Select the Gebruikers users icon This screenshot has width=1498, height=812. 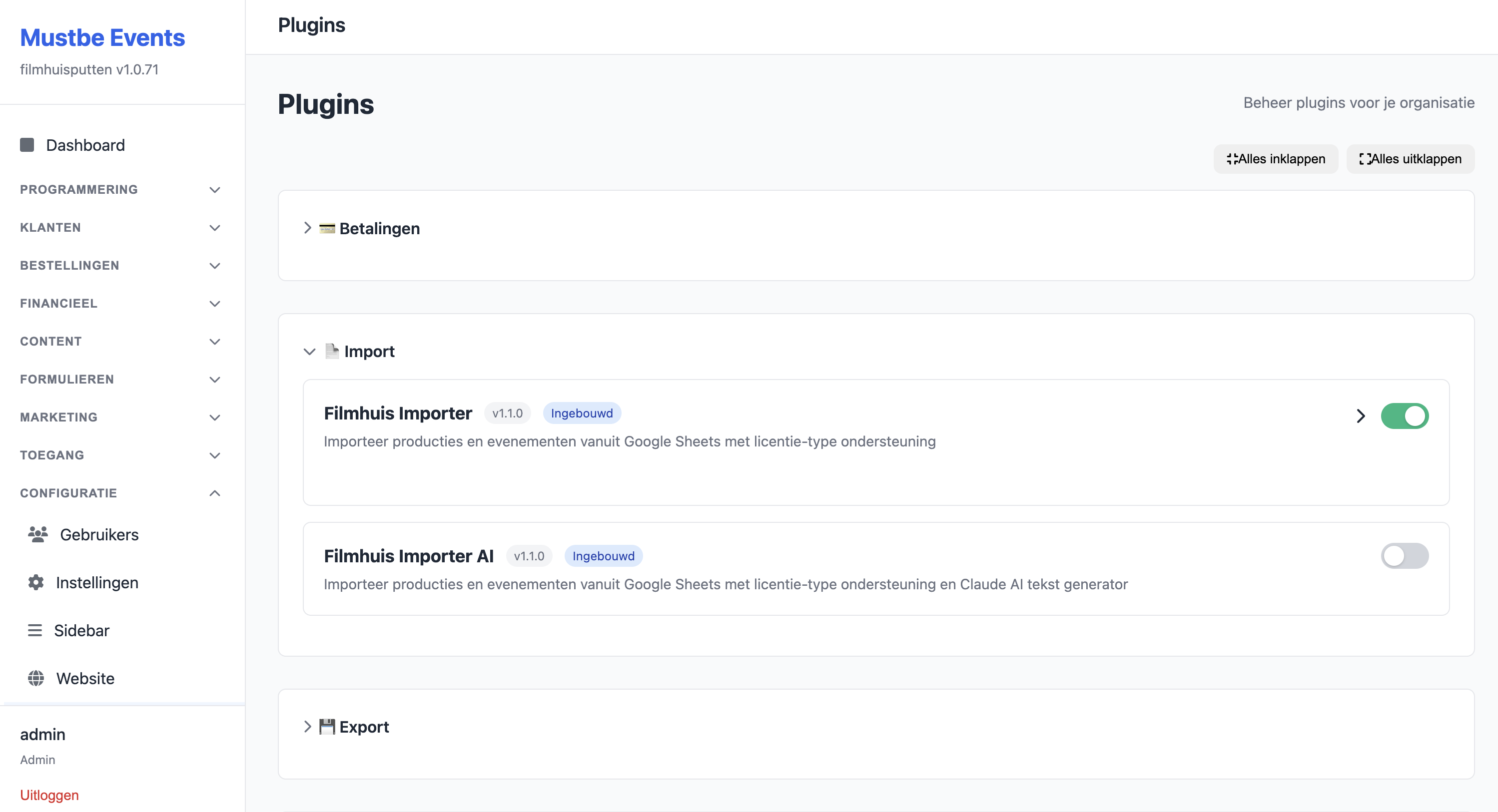click(x=37, y=534)
